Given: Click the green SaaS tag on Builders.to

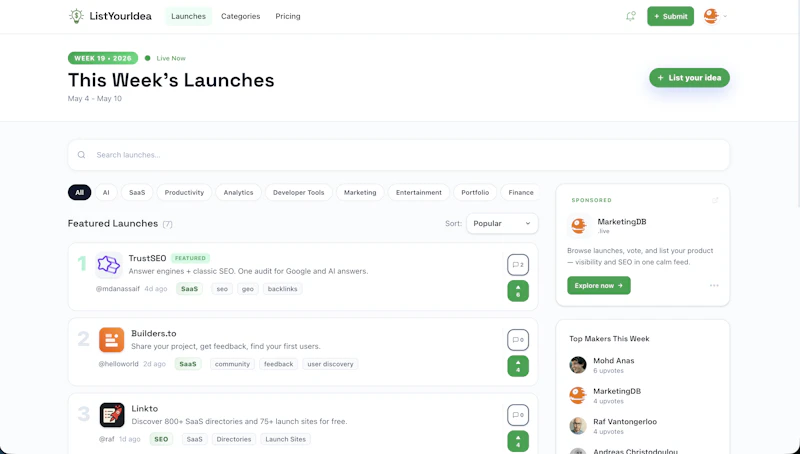Looking at the screenshot, I should (188, 364).
